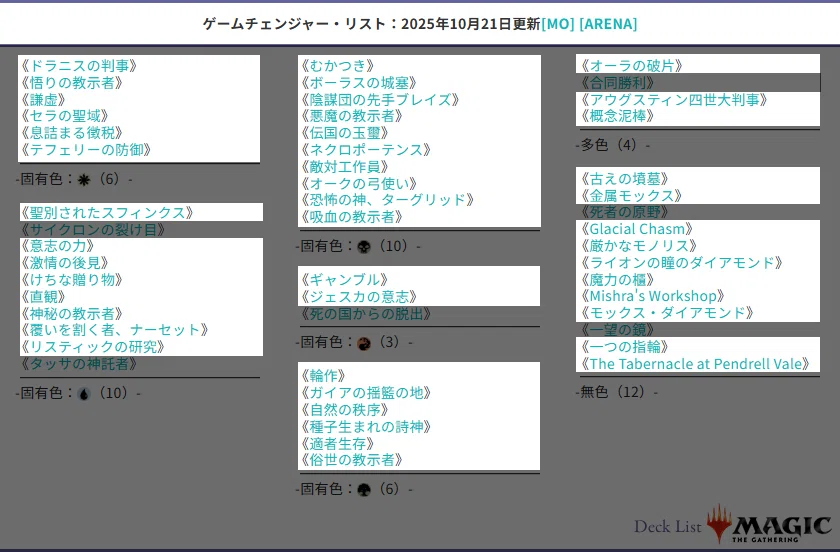This screenshot has height=552, width=840.
Task: Open card link 《モックス・ダイアモンド》
Action: pos(668,313)
